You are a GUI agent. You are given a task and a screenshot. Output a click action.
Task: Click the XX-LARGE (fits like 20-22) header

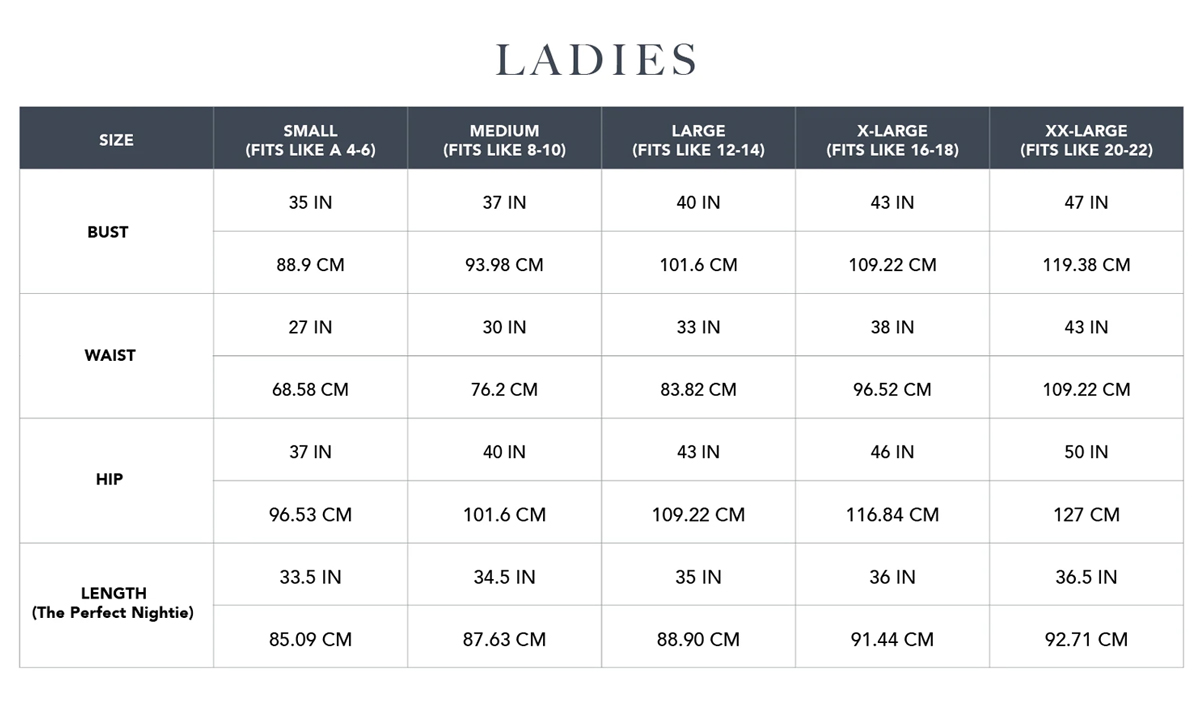point(1086,139)
